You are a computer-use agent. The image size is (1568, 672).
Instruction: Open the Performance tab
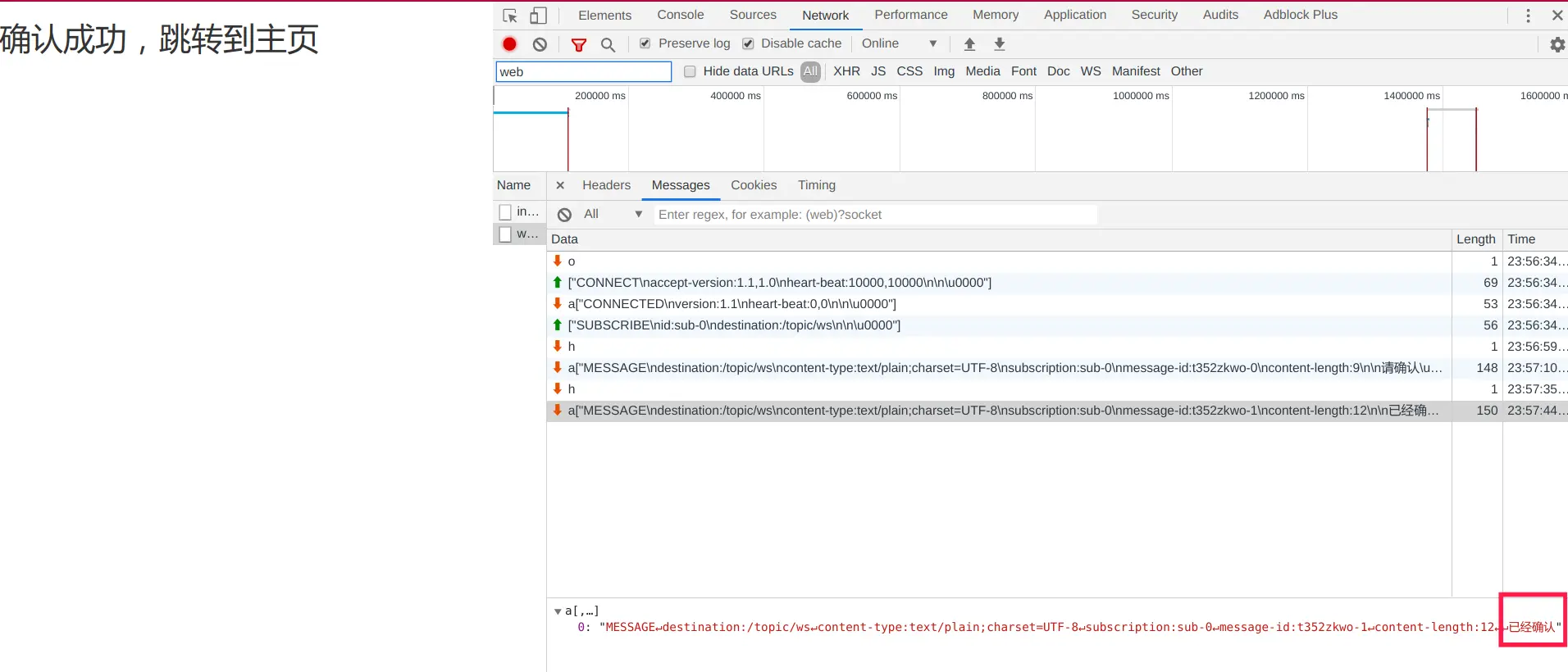pyautogui.click(x=910, y=15)
